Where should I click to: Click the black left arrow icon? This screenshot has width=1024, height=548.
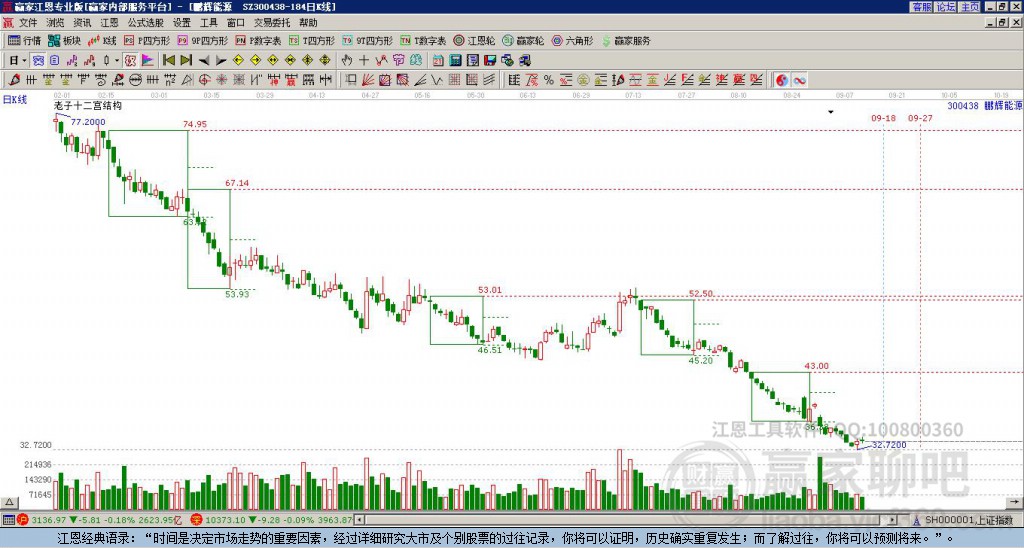[203, 60]
